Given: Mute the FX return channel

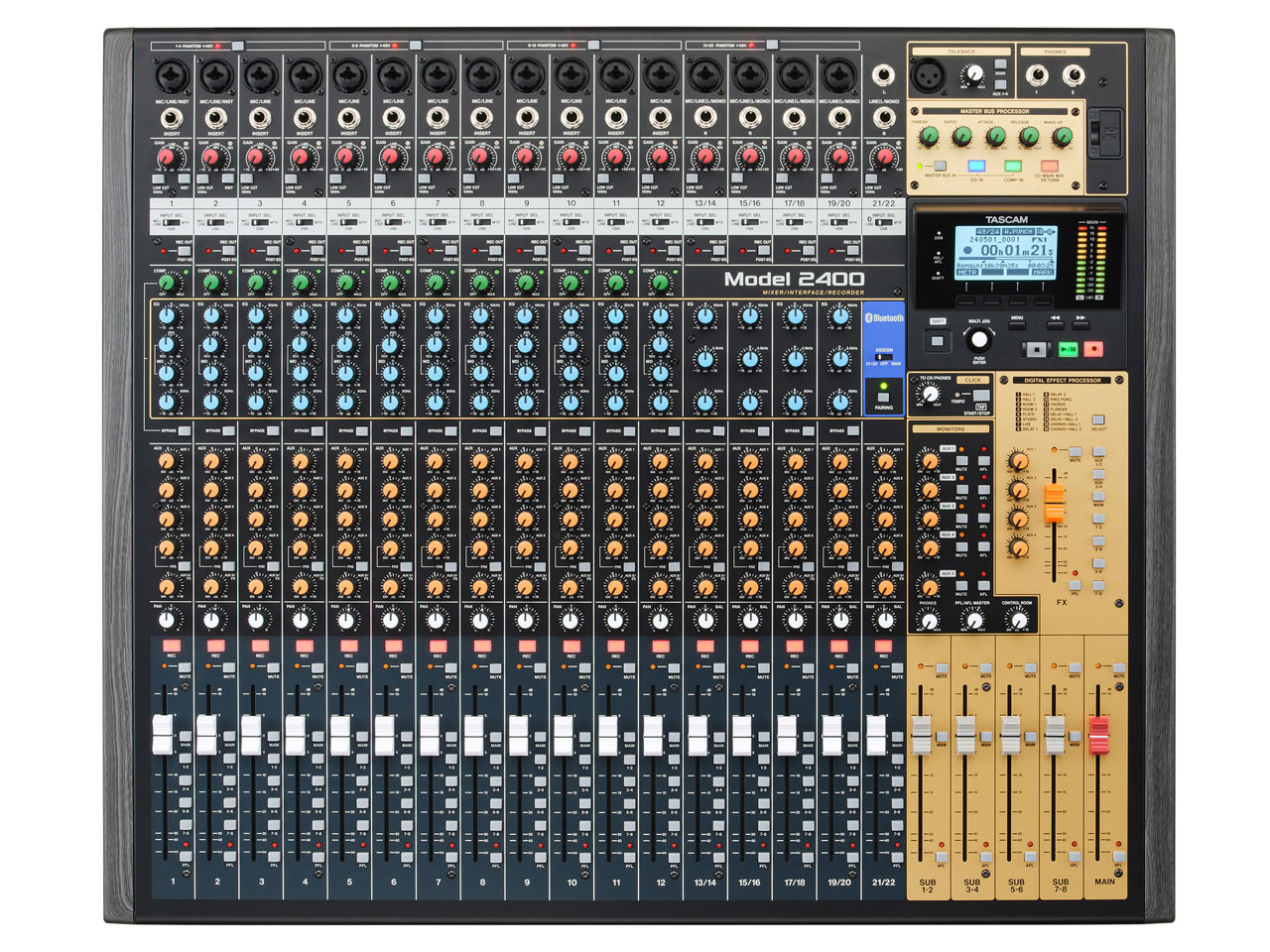Looking at the screenshot, I should pyautogui.click(x=1076, y=452).
